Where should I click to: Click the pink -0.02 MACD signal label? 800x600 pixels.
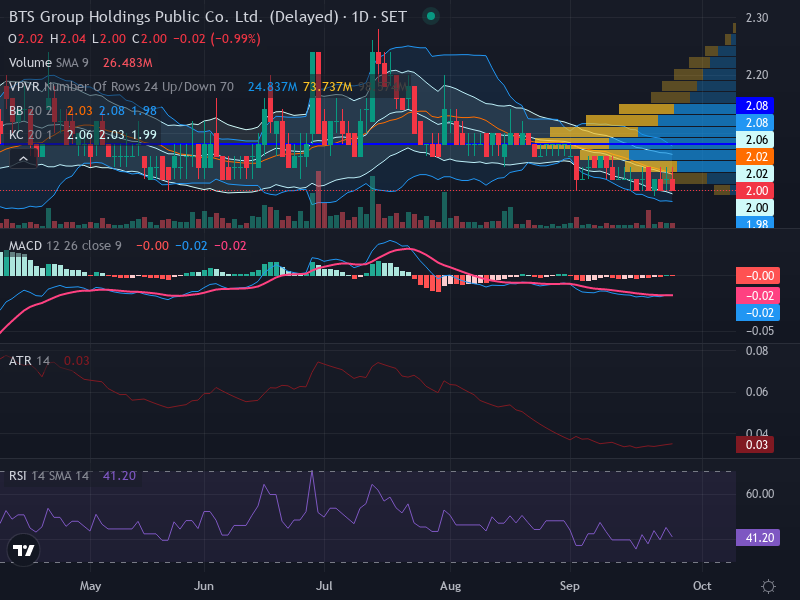758,296
